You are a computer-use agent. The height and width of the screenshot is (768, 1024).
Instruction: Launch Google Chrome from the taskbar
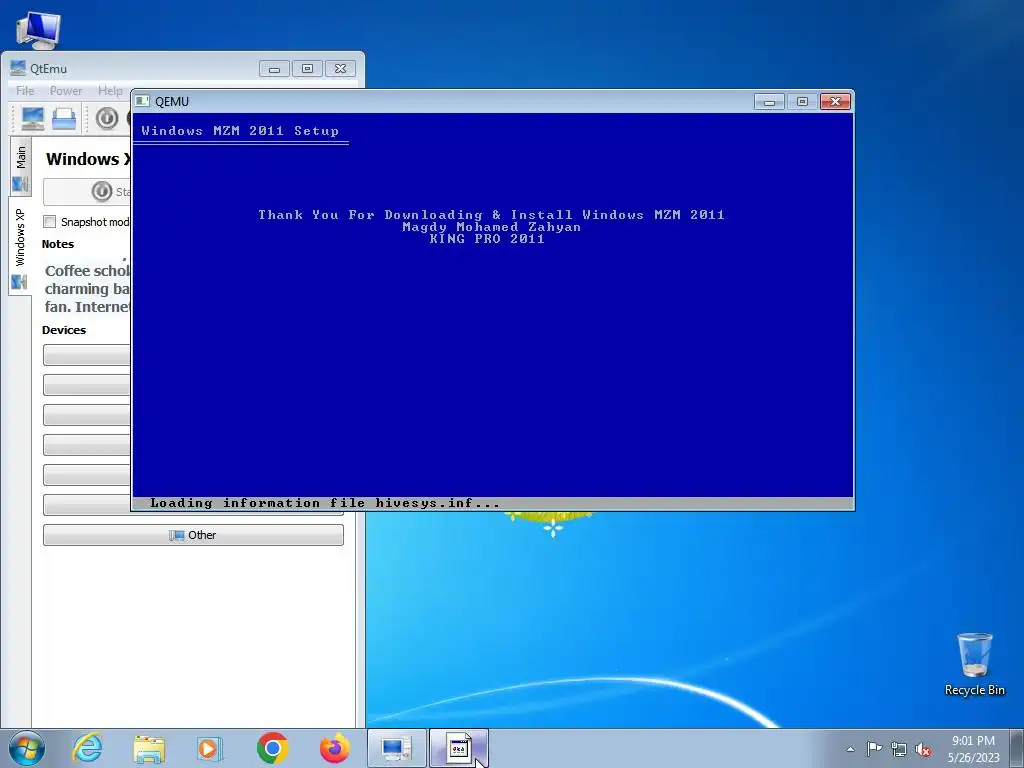(272, 748)
